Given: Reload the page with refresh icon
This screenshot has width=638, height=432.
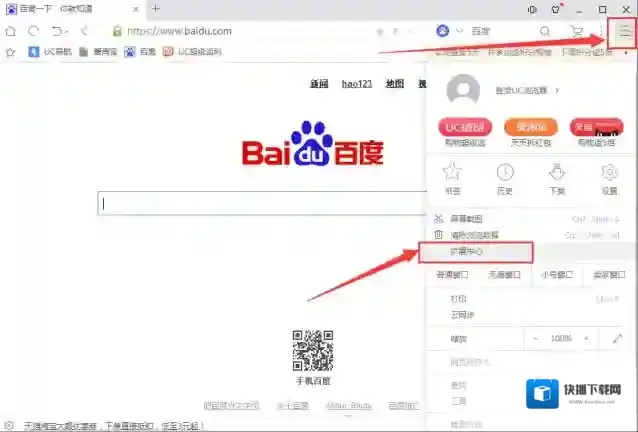Looking at the screenshot, I should (34, 31).
